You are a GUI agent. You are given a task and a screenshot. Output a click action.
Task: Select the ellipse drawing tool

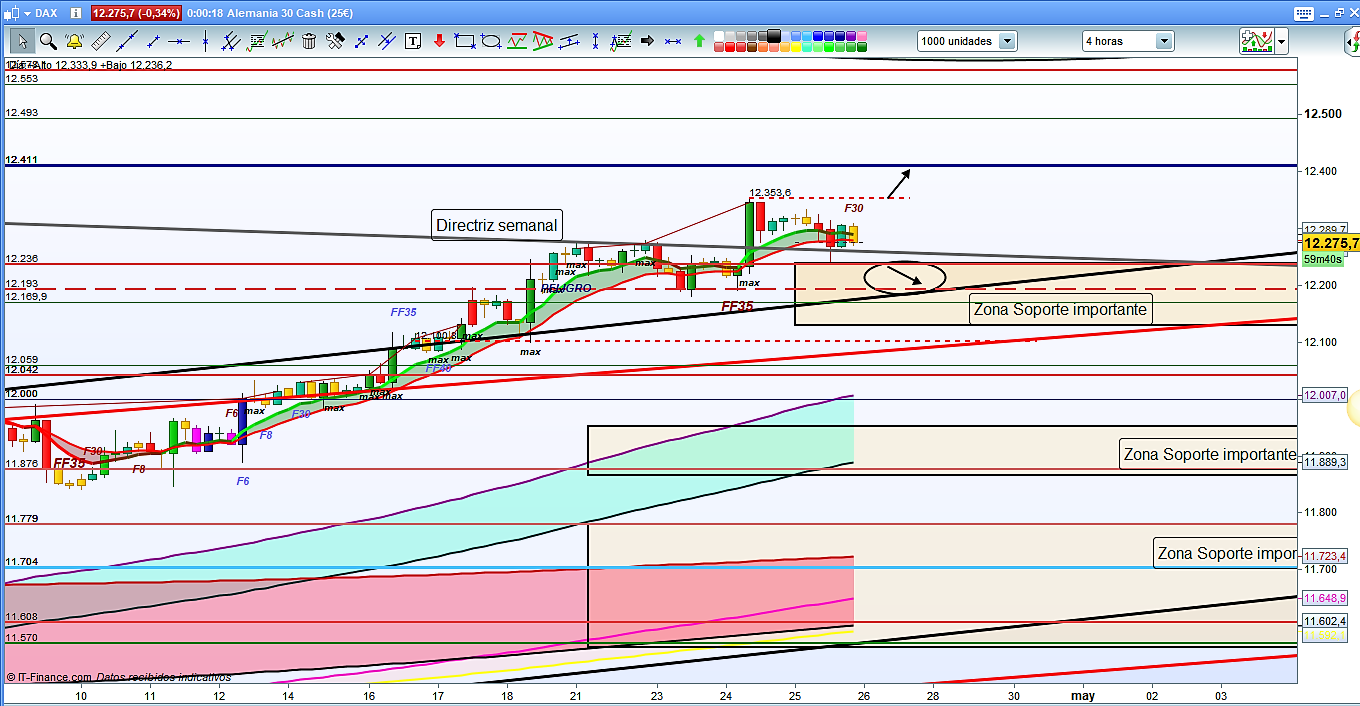tap(491, 41)
